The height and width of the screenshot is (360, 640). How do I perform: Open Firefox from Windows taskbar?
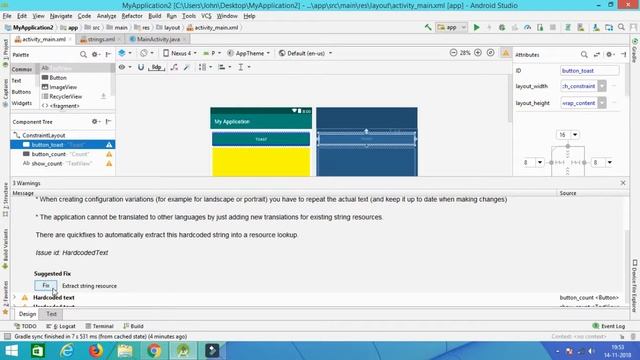tap(96, 351)
